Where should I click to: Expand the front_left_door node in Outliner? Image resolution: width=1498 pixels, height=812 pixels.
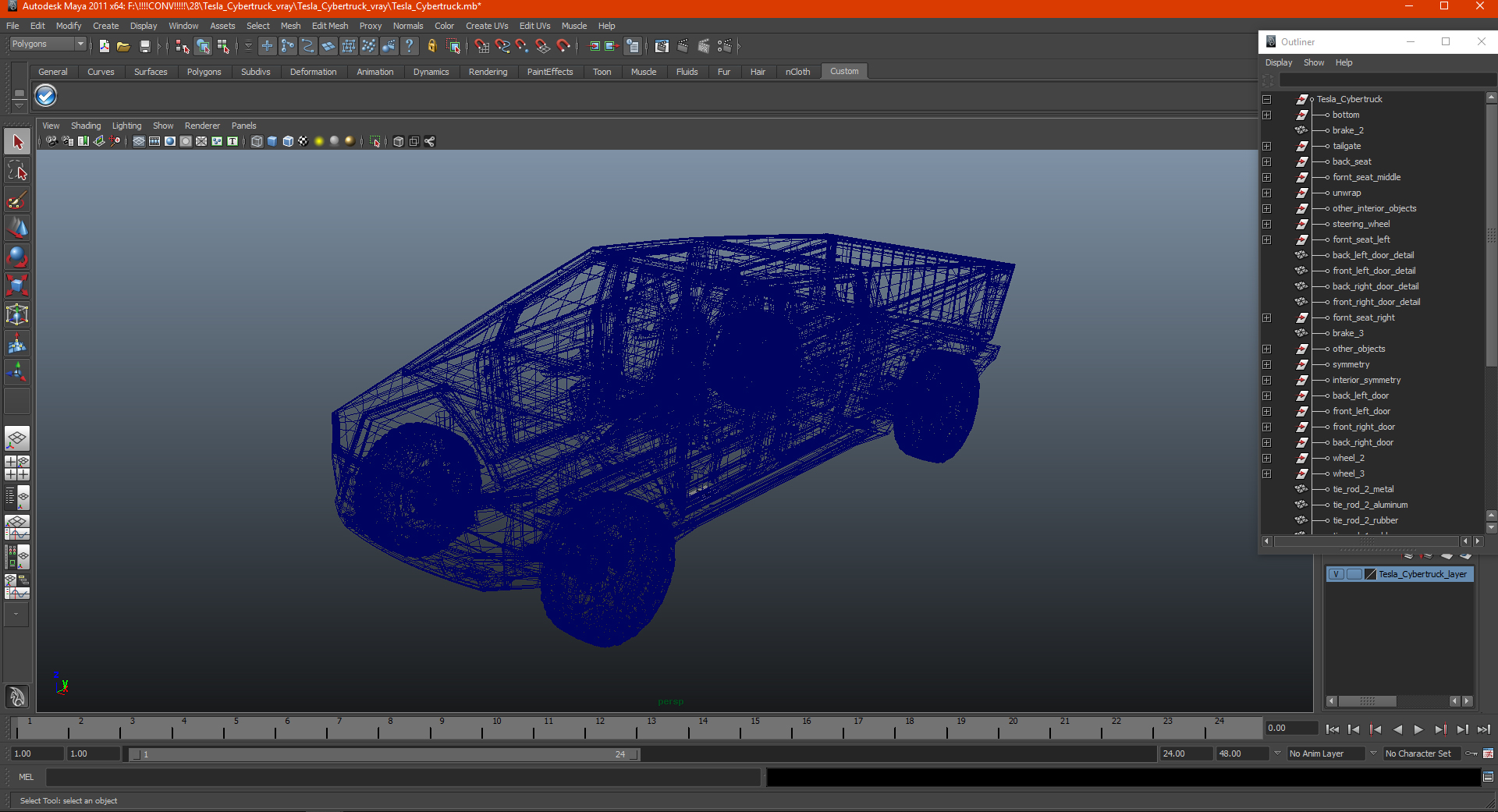tap(1266, 411)
